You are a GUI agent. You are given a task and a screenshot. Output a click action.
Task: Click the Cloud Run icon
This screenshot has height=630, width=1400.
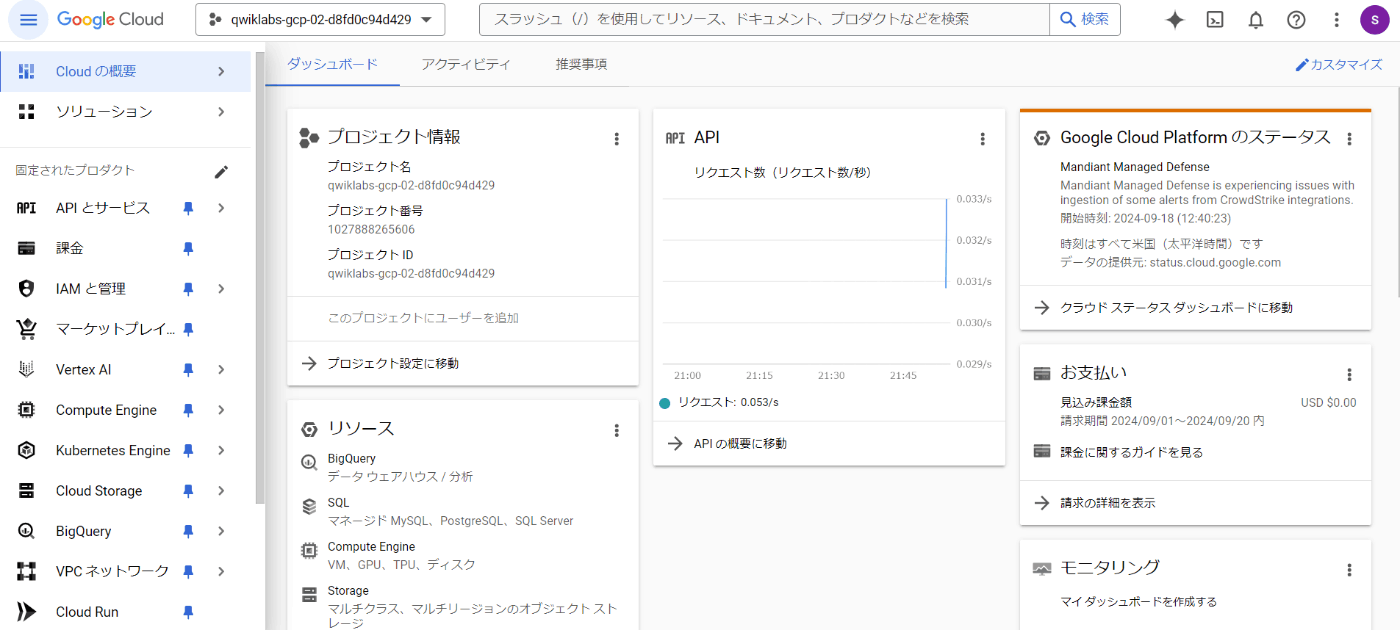pos(27,612)
